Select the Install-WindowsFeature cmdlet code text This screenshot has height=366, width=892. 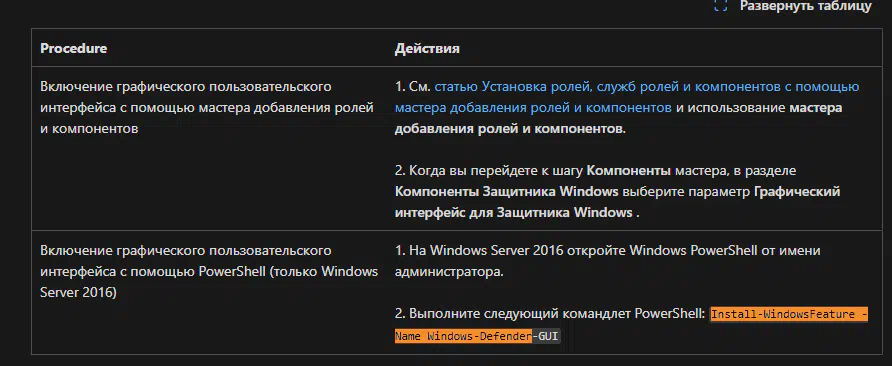(x=631, y=325)
